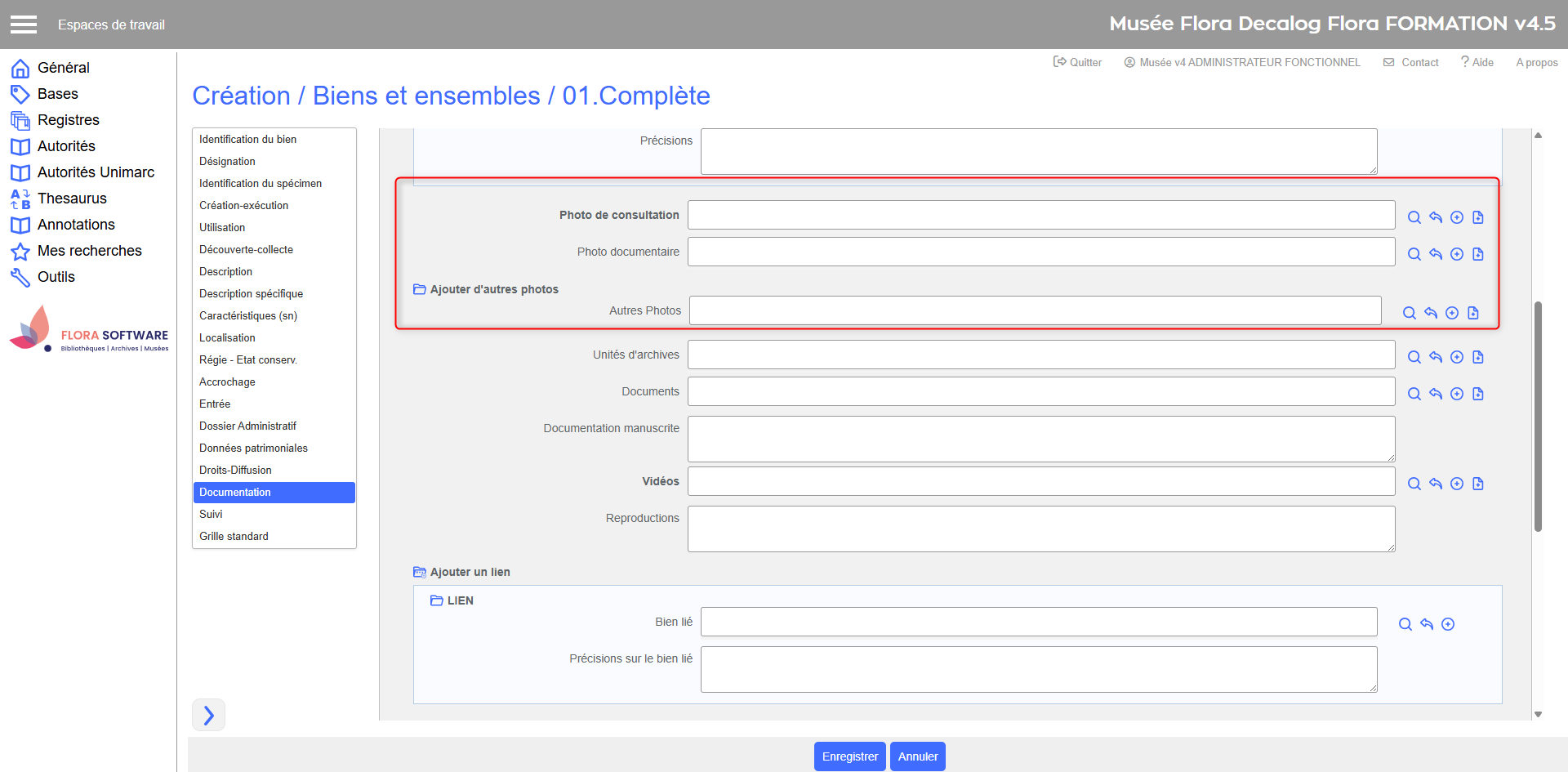The height and width of the screenshot is (772, 1568).
Task: Click new-file icon for Photo de consultation
Action: pyautogui.click(x=1477, y=217)
